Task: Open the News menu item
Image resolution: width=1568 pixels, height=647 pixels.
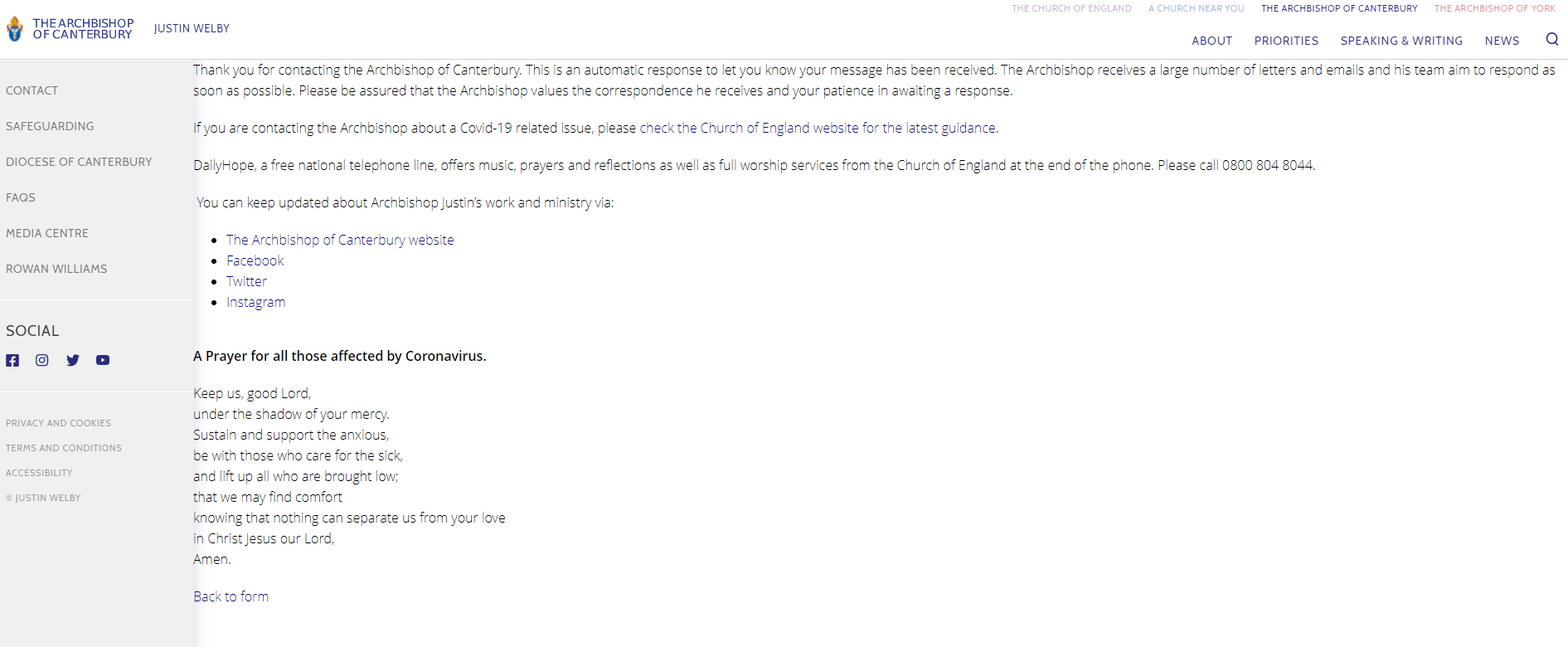Action: point(1502,41)
